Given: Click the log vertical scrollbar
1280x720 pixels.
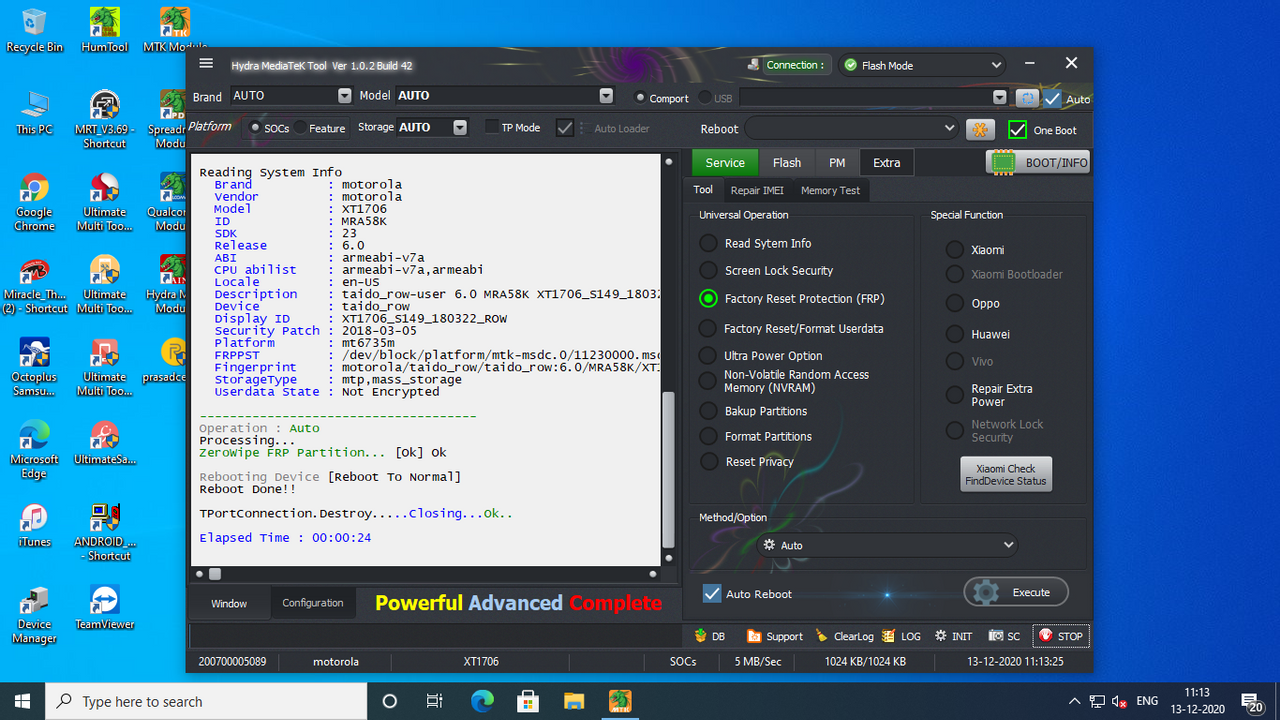Looking at the screenshot, I should tap(669, 470).
